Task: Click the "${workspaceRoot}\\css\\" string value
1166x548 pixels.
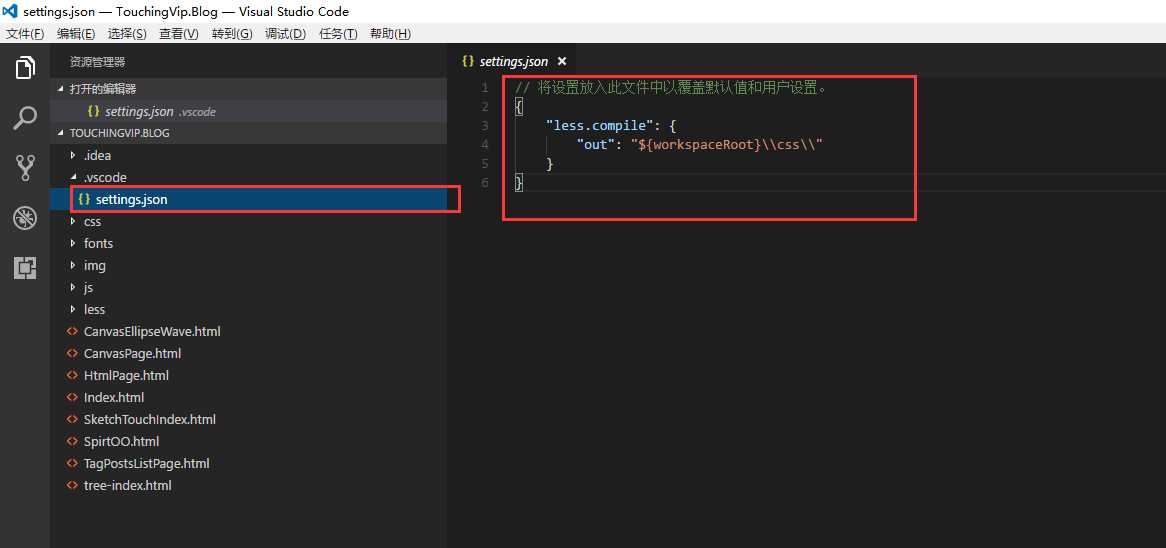Action: [x=727, y=145]
